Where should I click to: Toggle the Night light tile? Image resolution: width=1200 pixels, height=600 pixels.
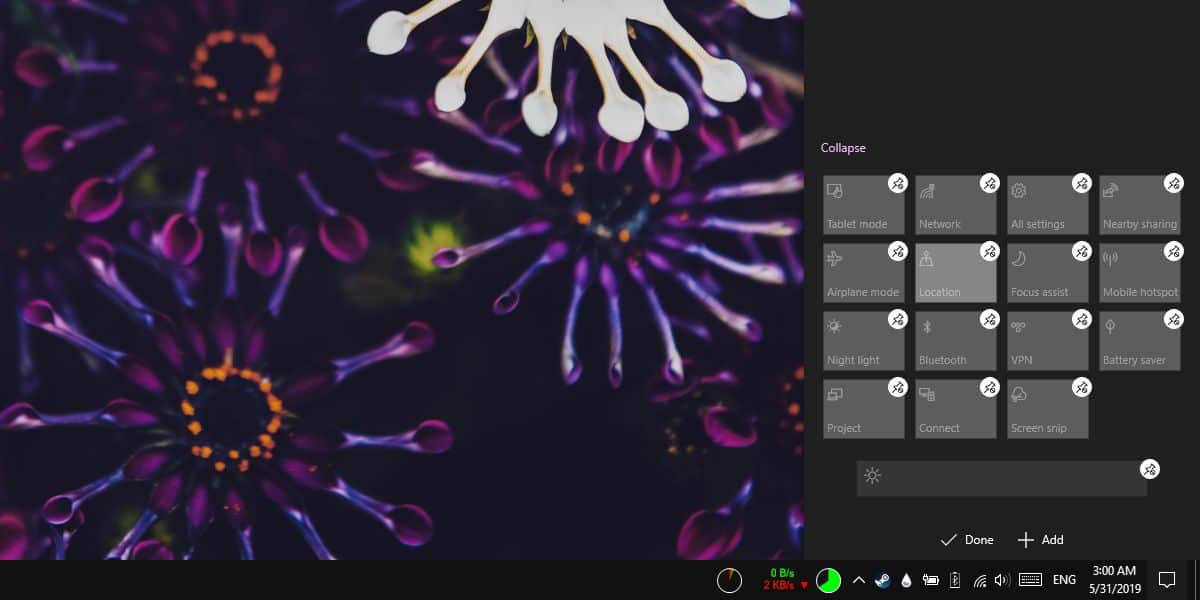(x=864, y=341)
